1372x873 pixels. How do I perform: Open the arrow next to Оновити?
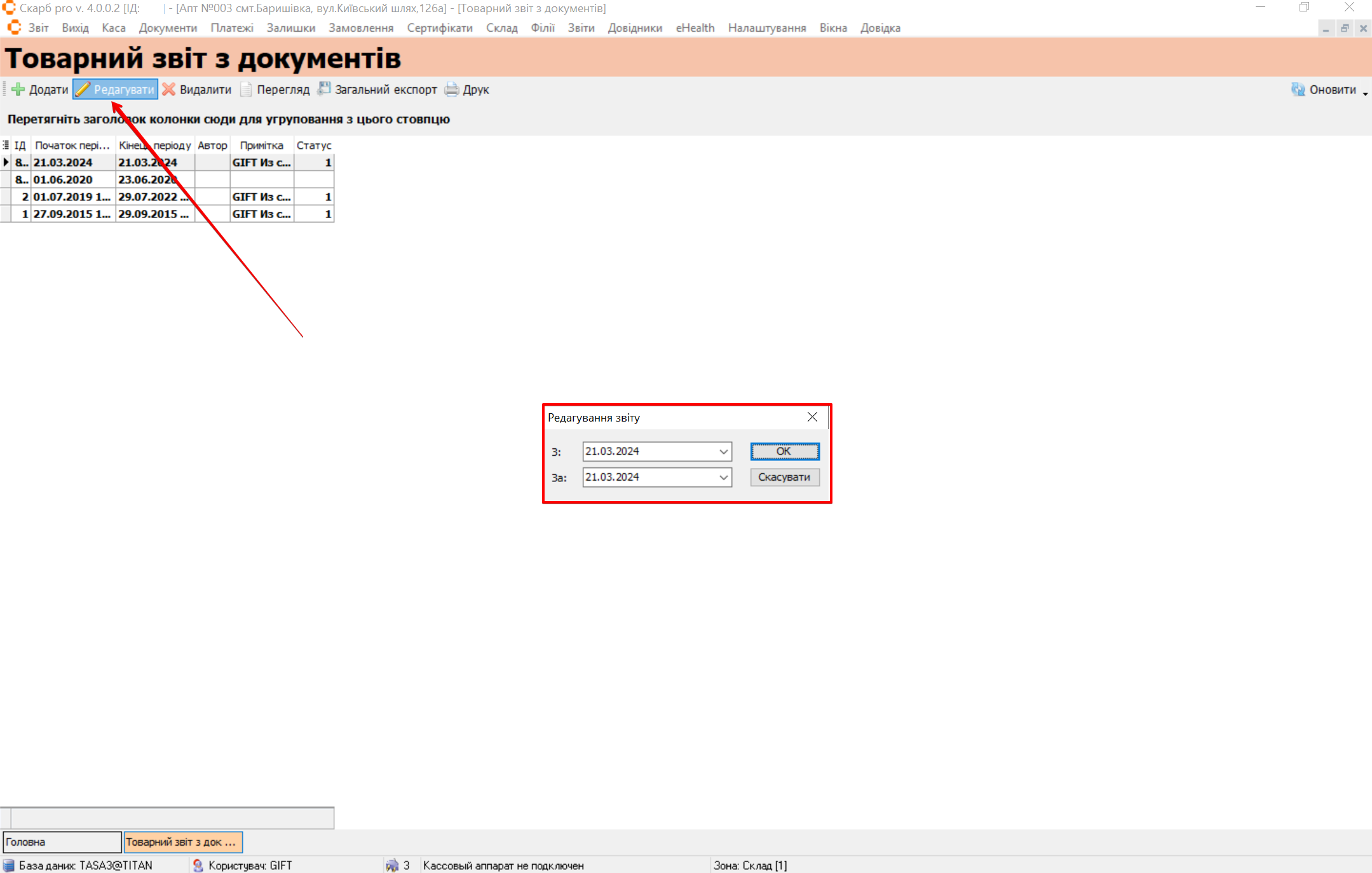(x=1365, y=93)
